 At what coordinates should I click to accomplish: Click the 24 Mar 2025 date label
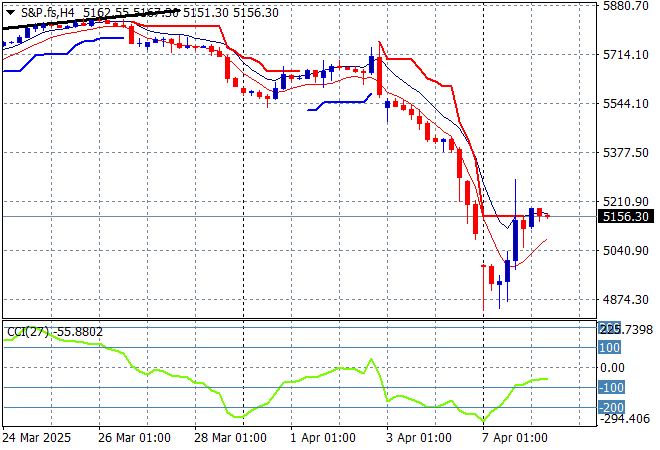click(x=37, y=438)
